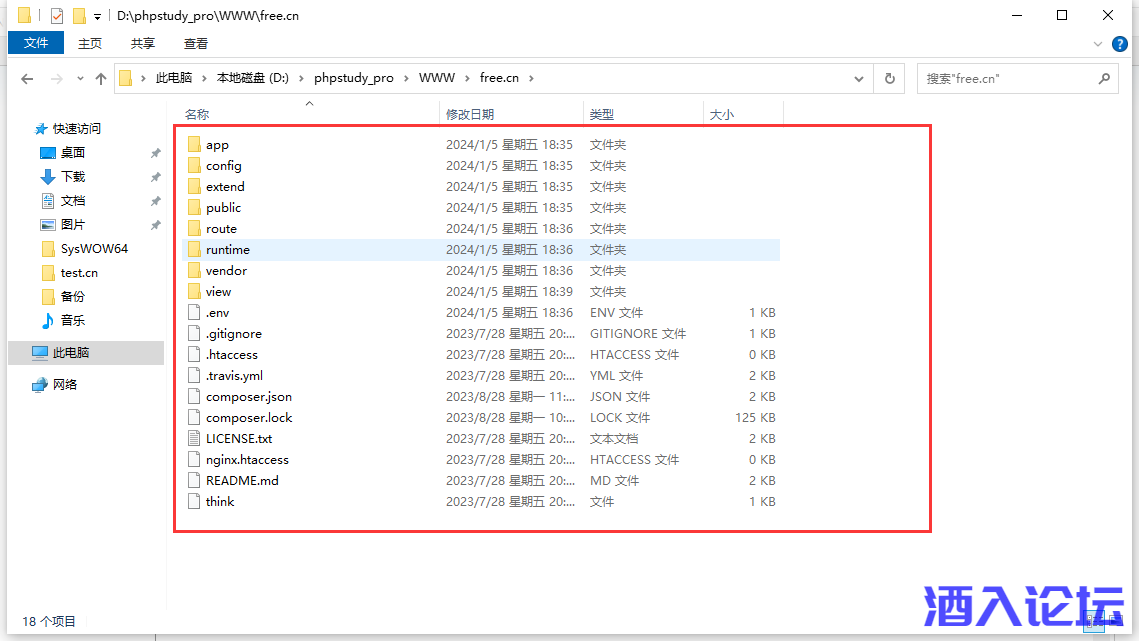Click the properties icon in title bar
Viewport: 1139px width, 641px height.
[57, 16]
